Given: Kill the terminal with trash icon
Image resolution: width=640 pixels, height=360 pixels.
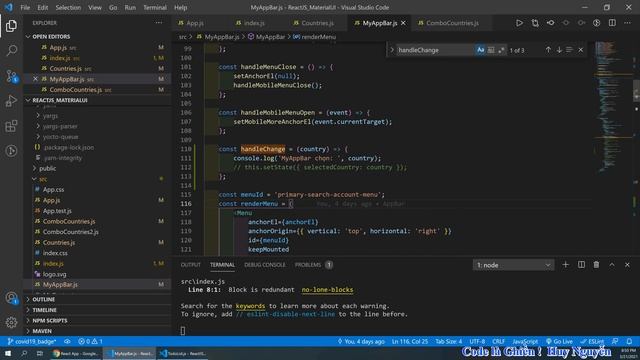Looking at the screenshot, I should point(596,264).
